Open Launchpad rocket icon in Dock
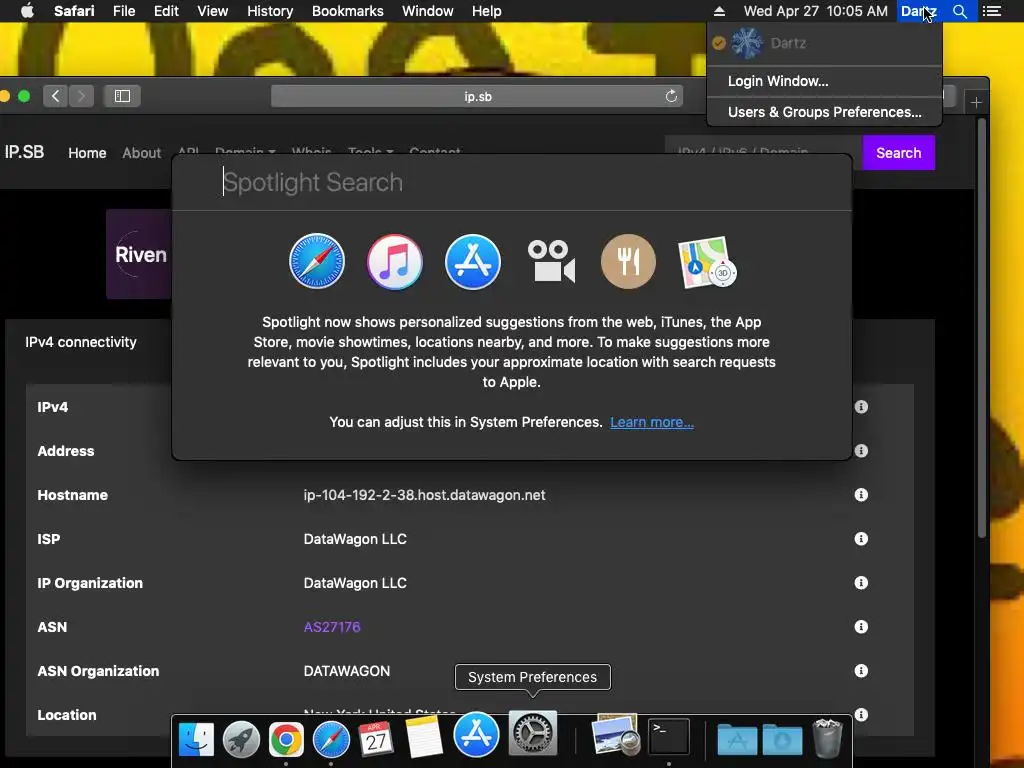Screen dimensions: 1024x768 click(x=241, y=739)
